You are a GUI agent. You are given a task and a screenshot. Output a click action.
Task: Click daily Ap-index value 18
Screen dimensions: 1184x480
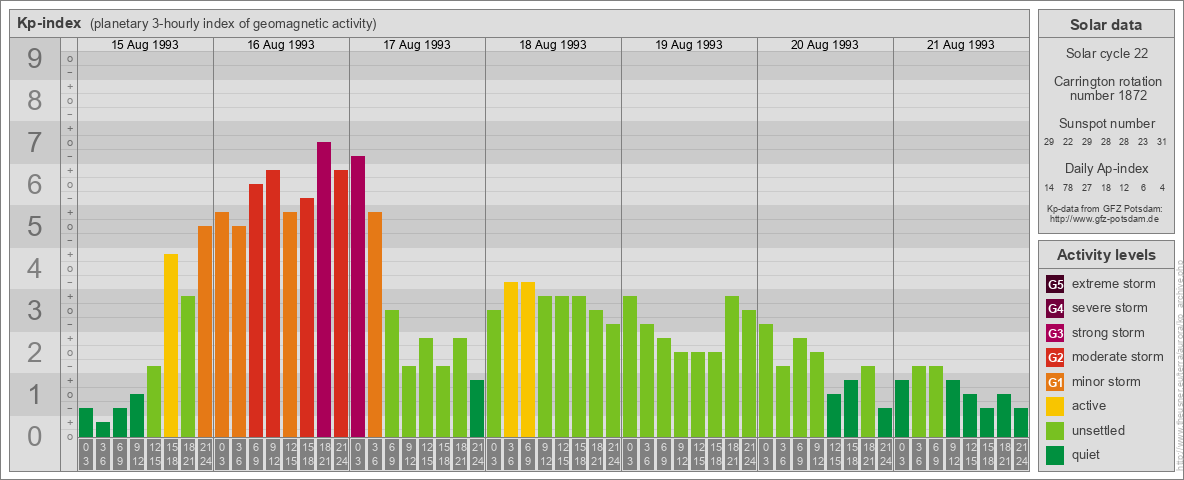click(x=1105, y=187)
